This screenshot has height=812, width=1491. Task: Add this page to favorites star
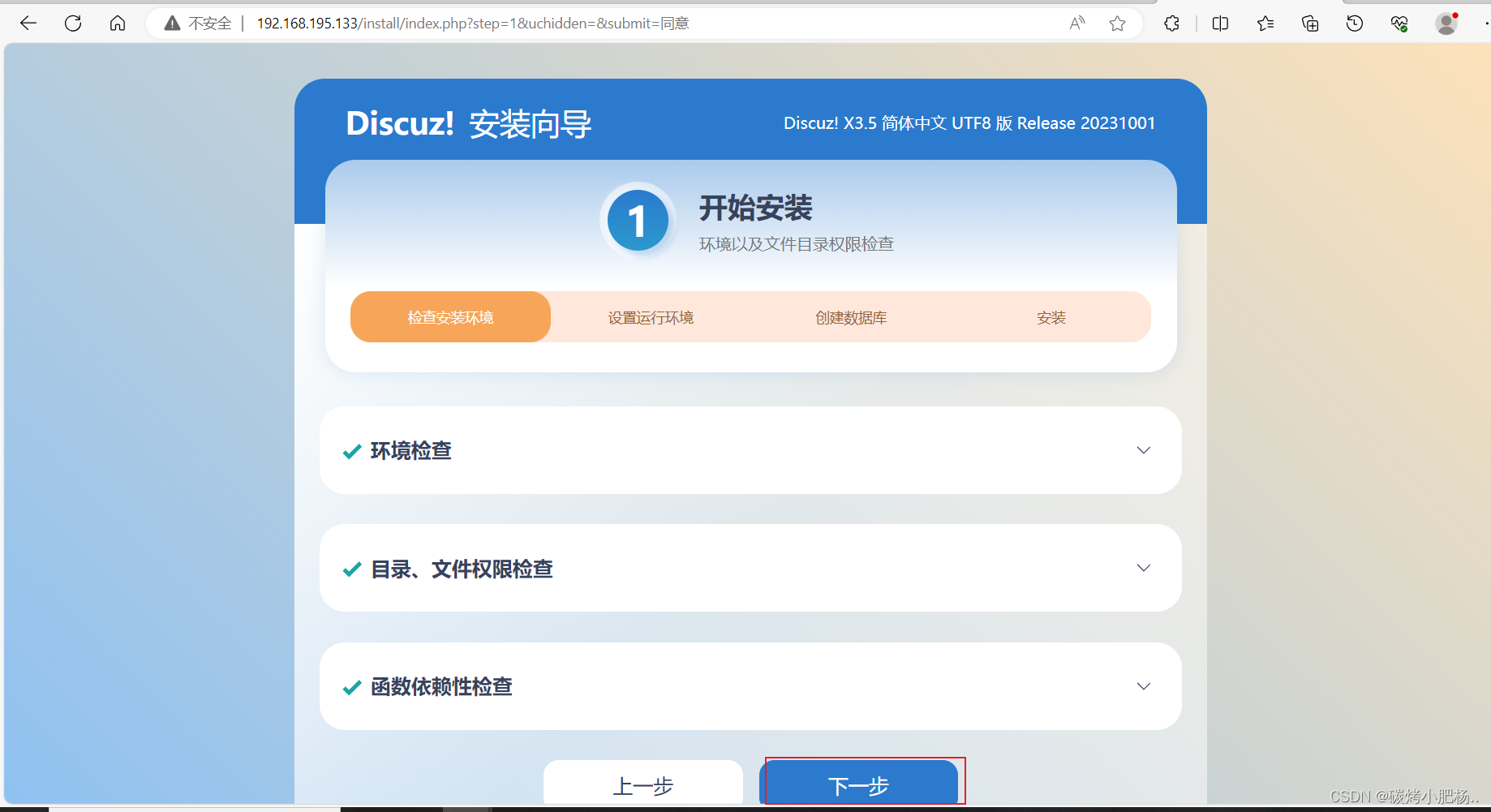[x=1118, y=24]
